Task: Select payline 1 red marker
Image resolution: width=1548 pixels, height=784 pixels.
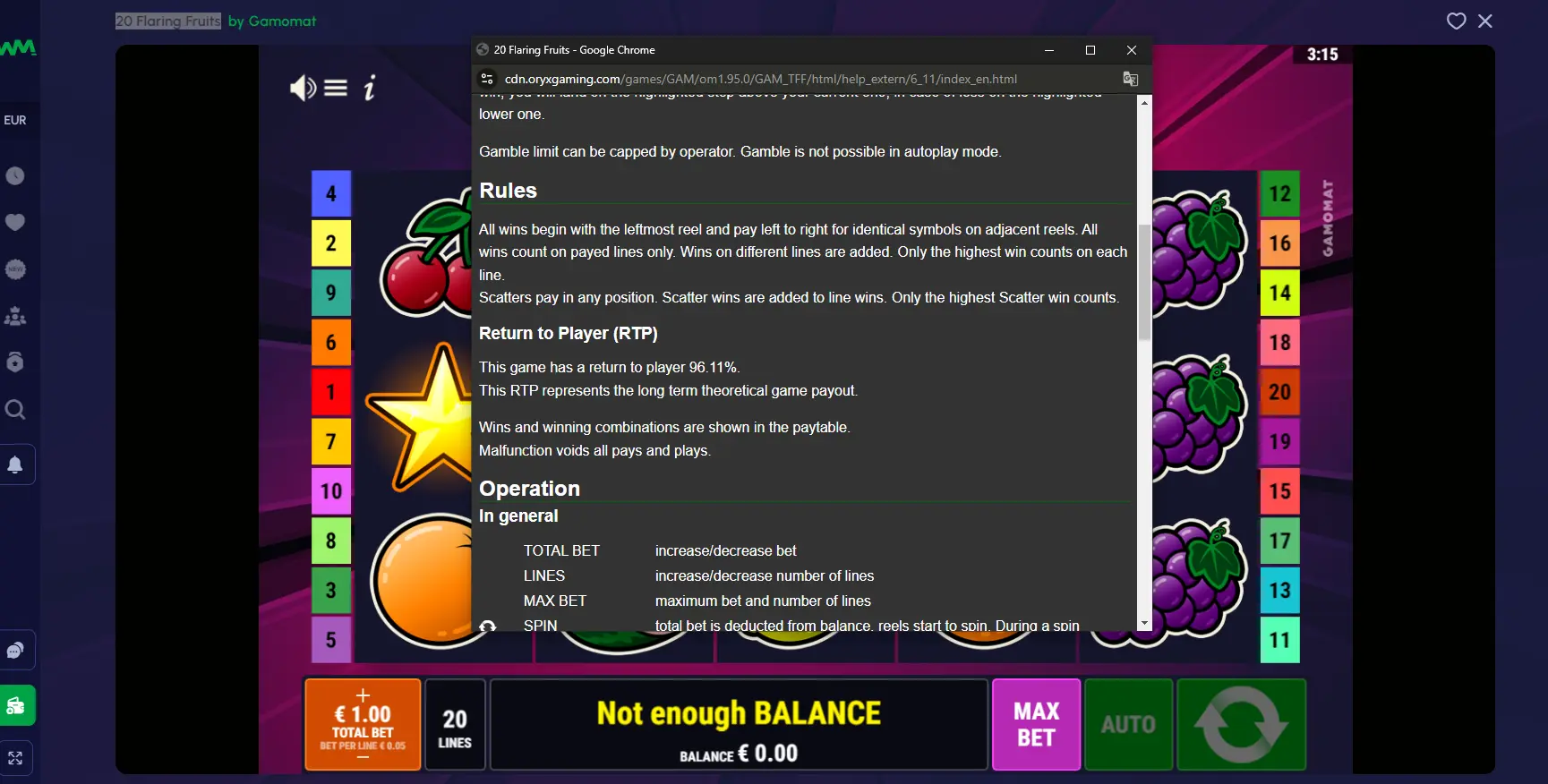Action: pyautogui.click(x=331, y=392)
